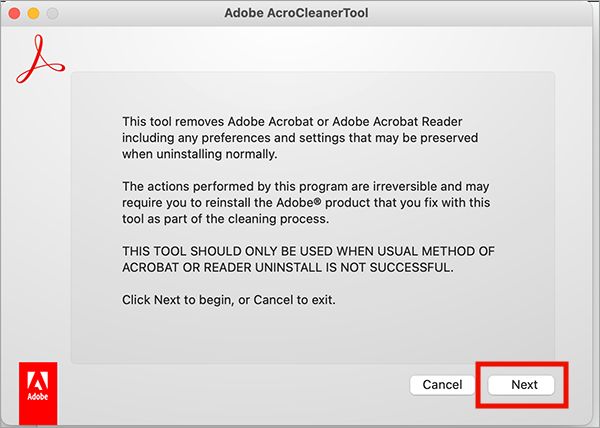Click the grayed-out zoom window button
Screen dimensions: 600x428
50,13
